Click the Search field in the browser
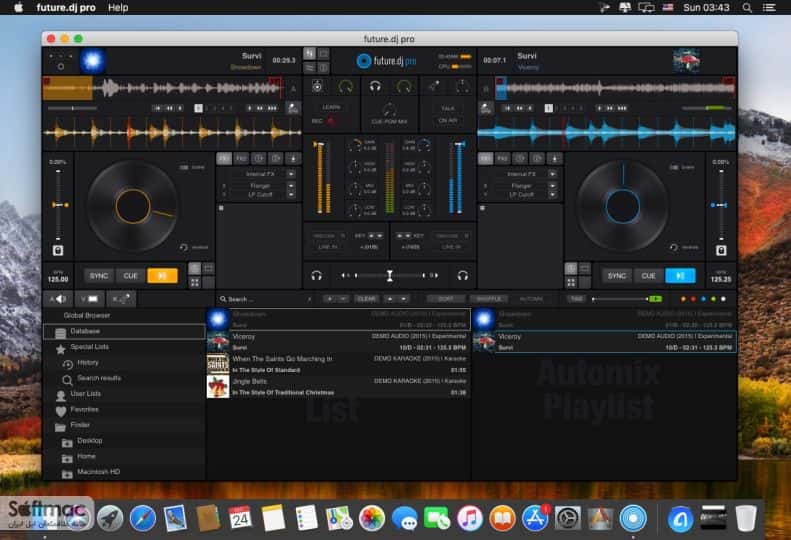The height and width of the screenshot is (540, 791). (266, 299)
